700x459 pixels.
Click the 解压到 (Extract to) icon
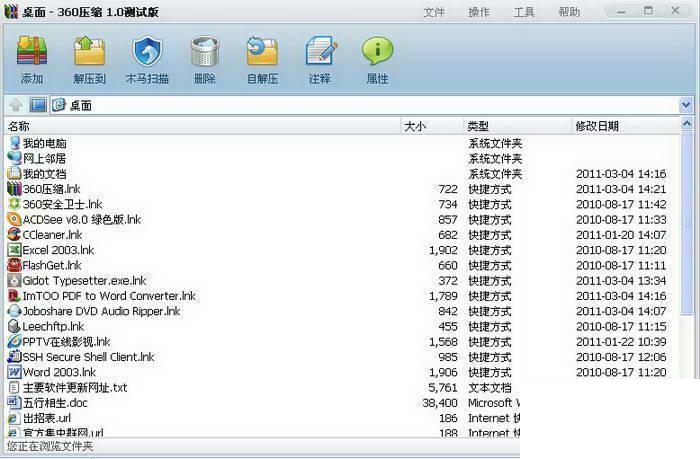tap(89, 51)
